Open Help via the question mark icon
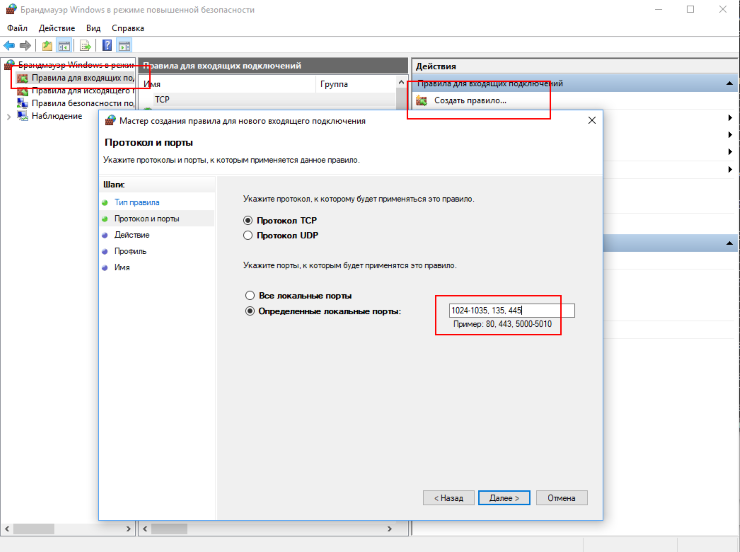740x552 pixels. click(x=107, y=45)
